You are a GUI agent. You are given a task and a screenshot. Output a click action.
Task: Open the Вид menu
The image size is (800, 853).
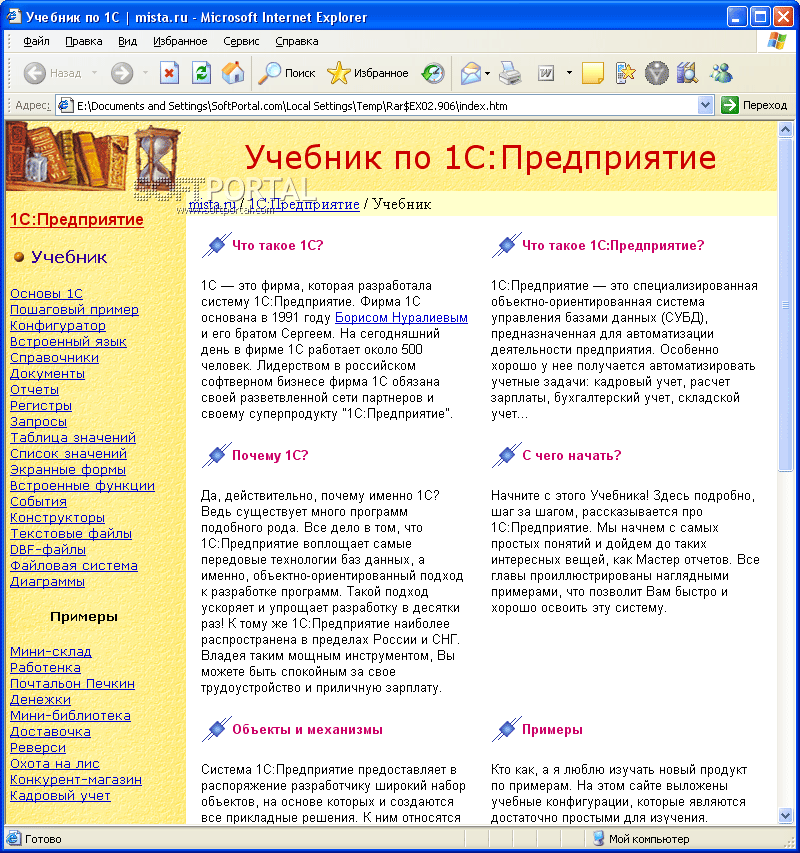click(x=127, y=41)
